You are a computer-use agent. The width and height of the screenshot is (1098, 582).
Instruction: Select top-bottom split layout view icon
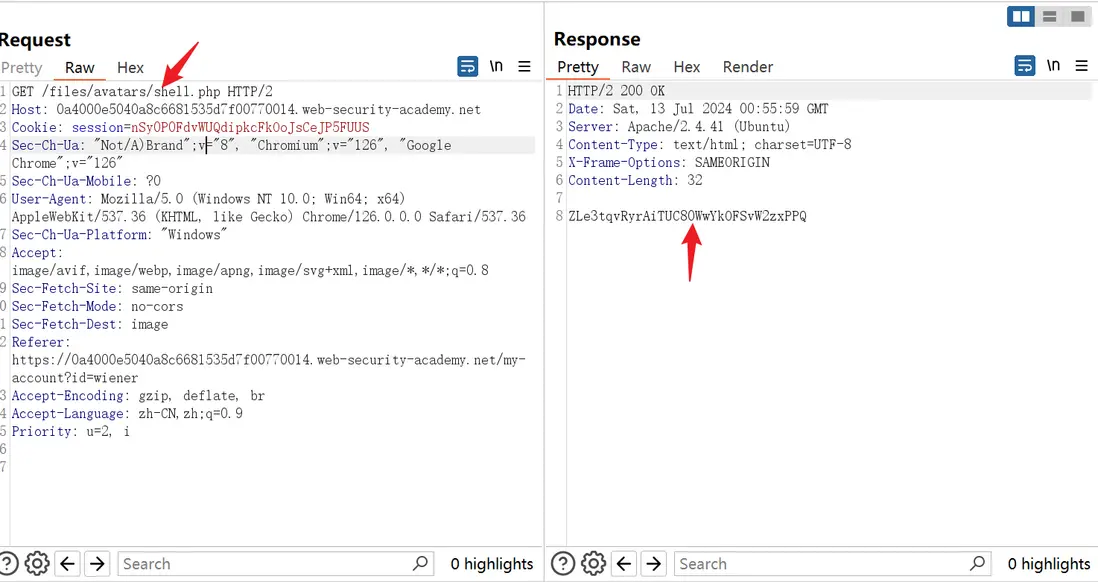1049,16
